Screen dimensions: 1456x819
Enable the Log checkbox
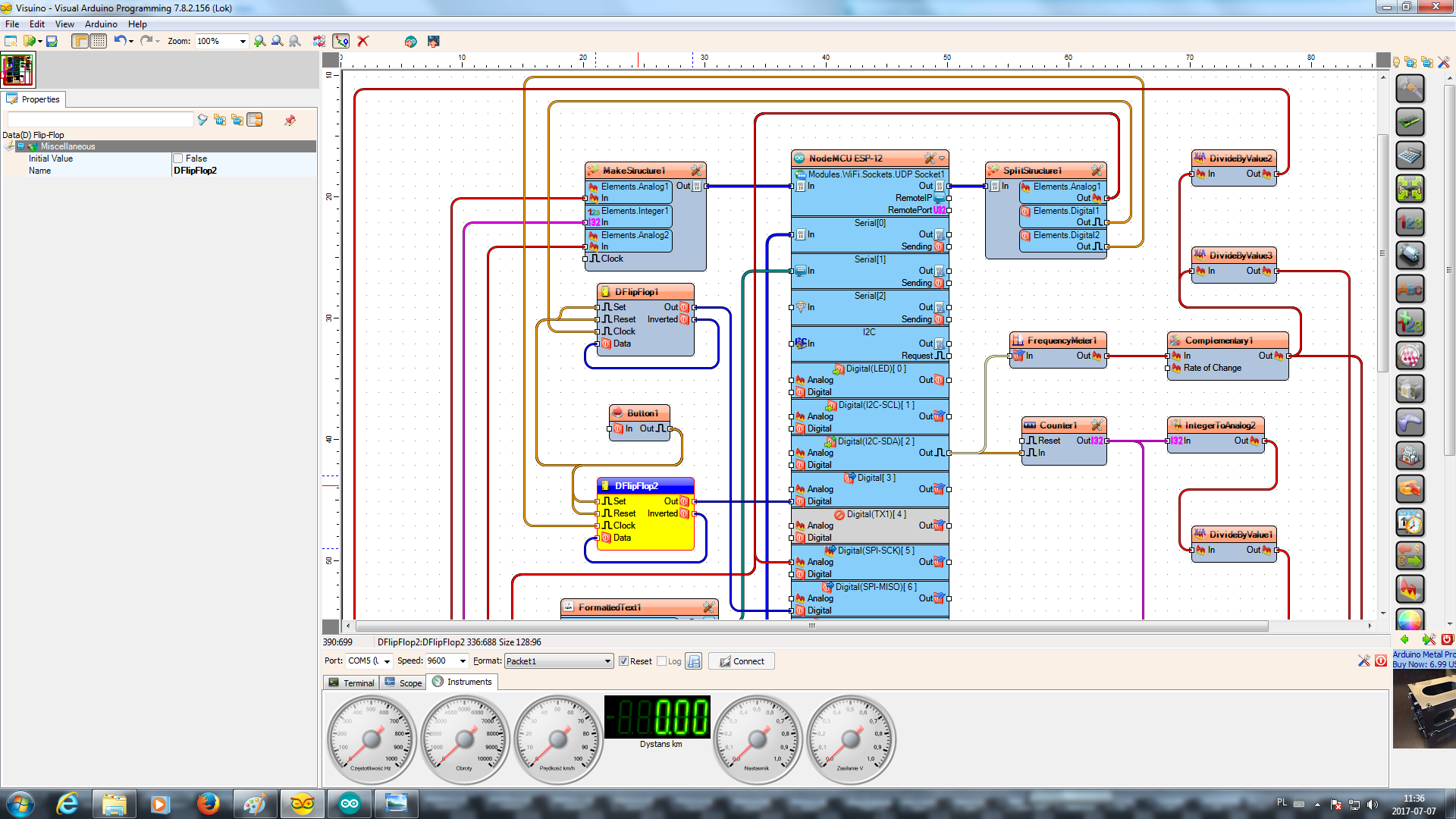coord(661,661)
